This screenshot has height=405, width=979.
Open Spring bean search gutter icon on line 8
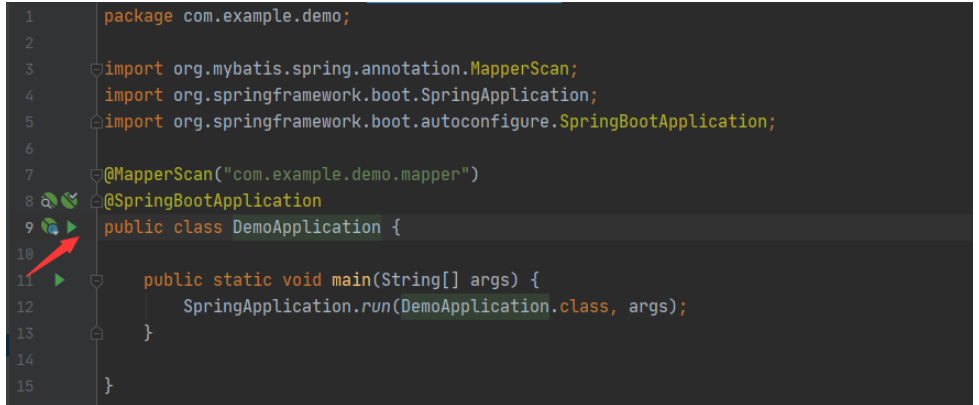(49, 201)
